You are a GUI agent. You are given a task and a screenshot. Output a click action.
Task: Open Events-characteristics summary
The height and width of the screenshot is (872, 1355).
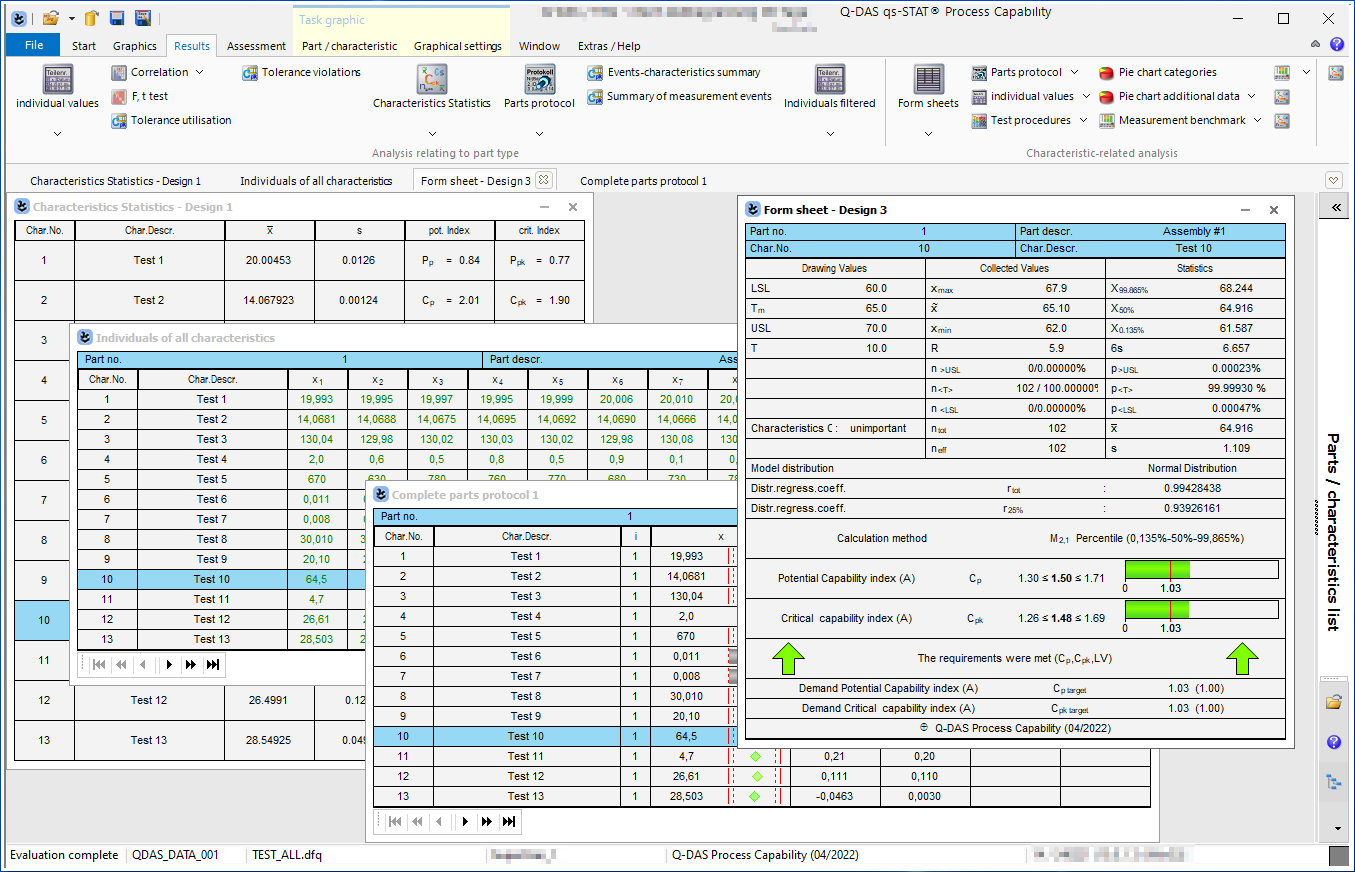coord(673,72)
